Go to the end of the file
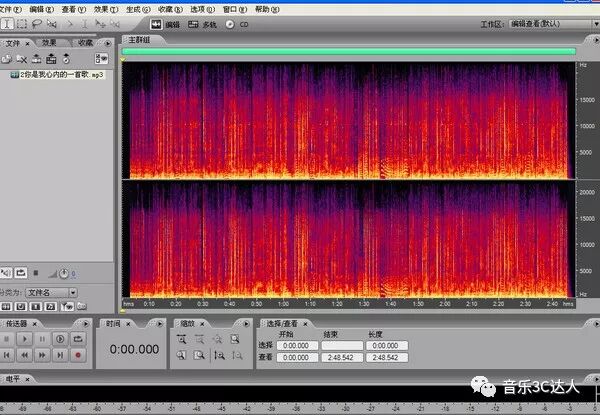Viewport: 600px width, 415px height. 60,355
